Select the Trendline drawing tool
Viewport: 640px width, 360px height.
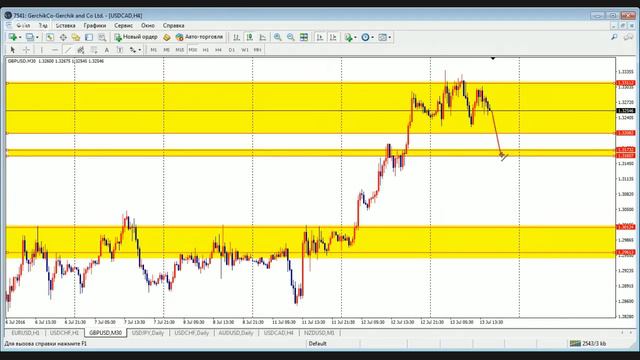coord(68,50)
